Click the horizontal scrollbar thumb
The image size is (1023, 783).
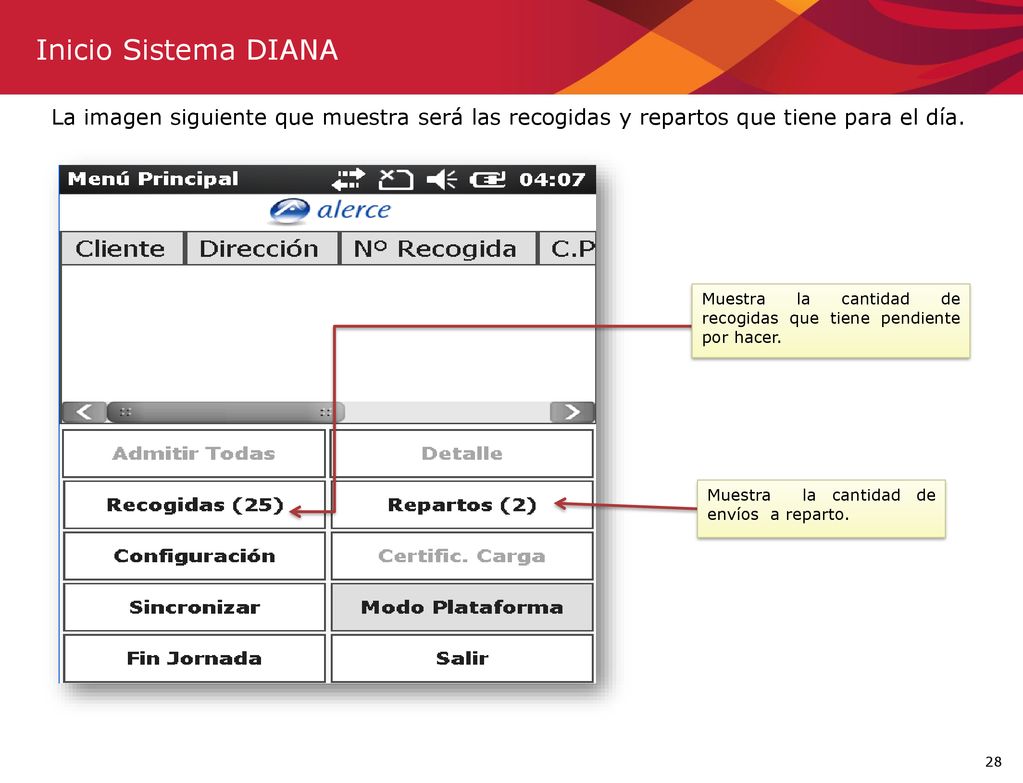coord(226,412)
